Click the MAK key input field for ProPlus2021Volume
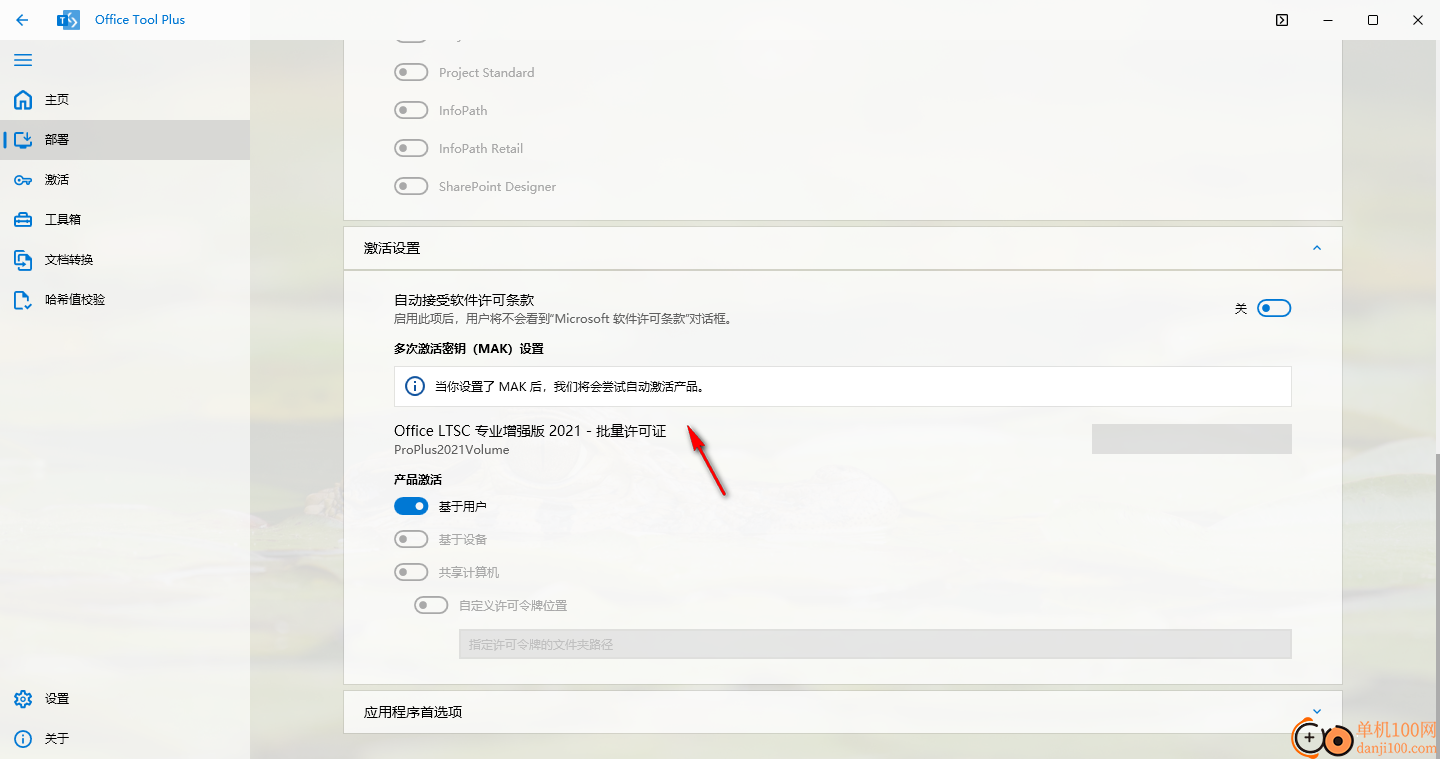 (x=1192, y=439)
